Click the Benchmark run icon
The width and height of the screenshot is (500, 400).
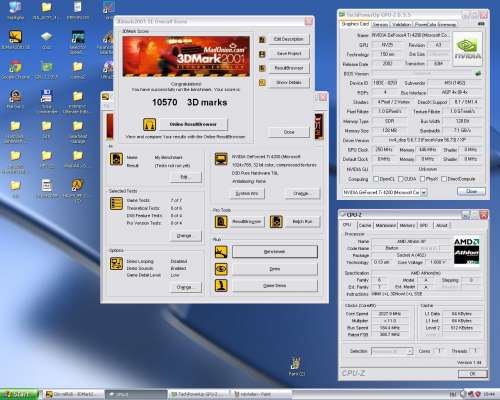tap(221, 252)
